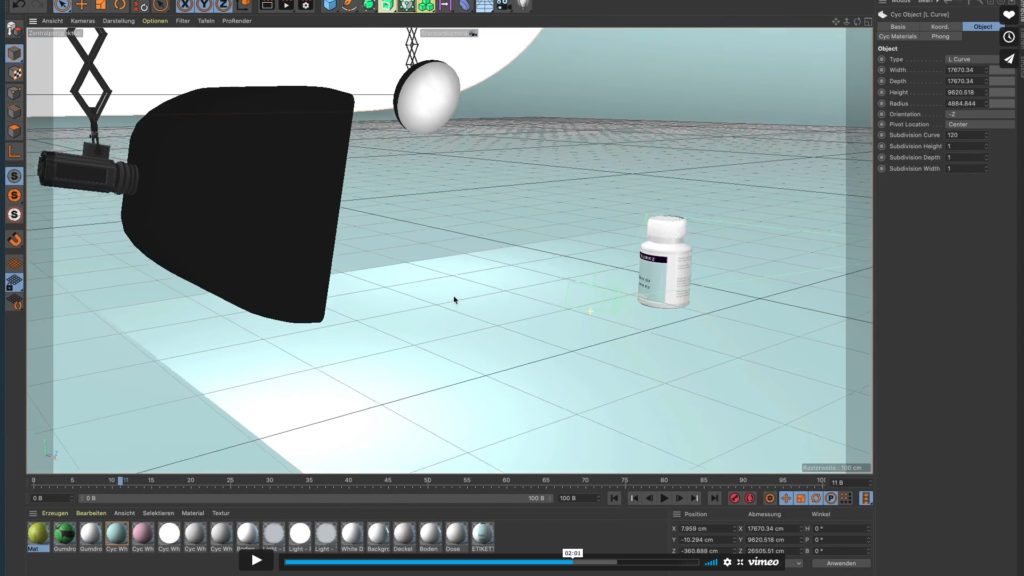
Task: Switch to the Phong tab
Action: click(x=940, y=37)
